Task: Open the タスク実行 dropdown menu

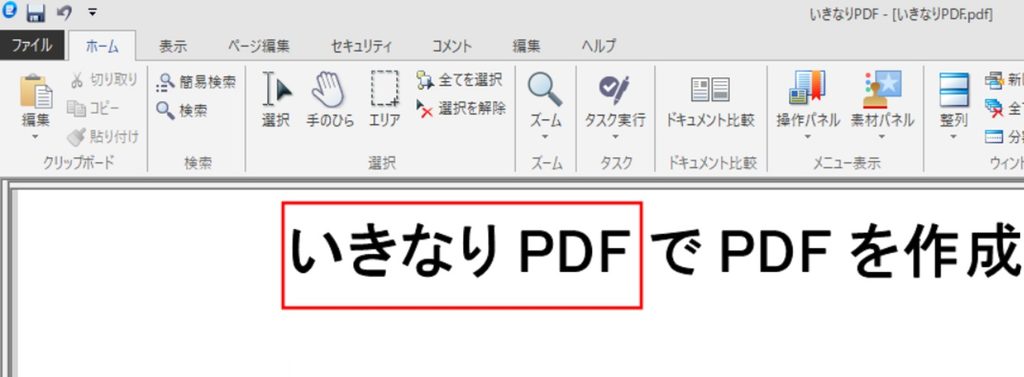Action: click(x=615, y=137)
